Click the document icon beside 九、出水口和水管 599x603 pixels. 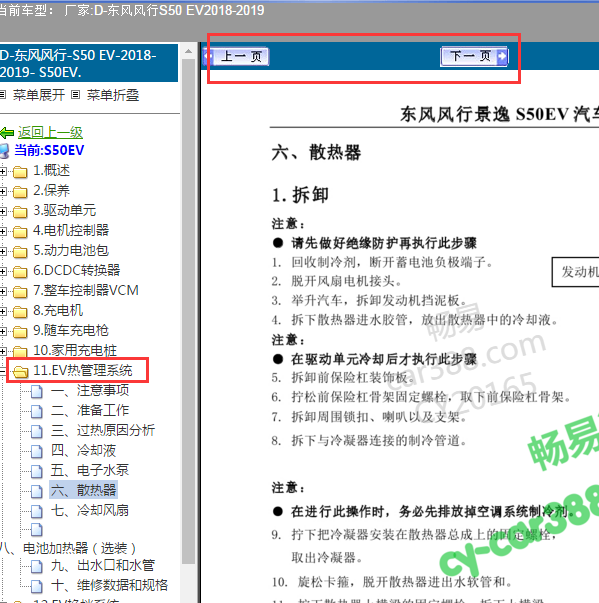[37, 566]
